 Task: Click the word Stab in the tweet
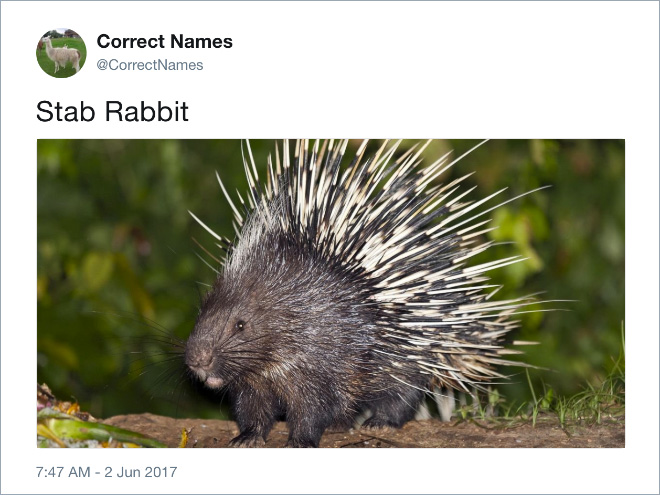(x=66, y=112)
